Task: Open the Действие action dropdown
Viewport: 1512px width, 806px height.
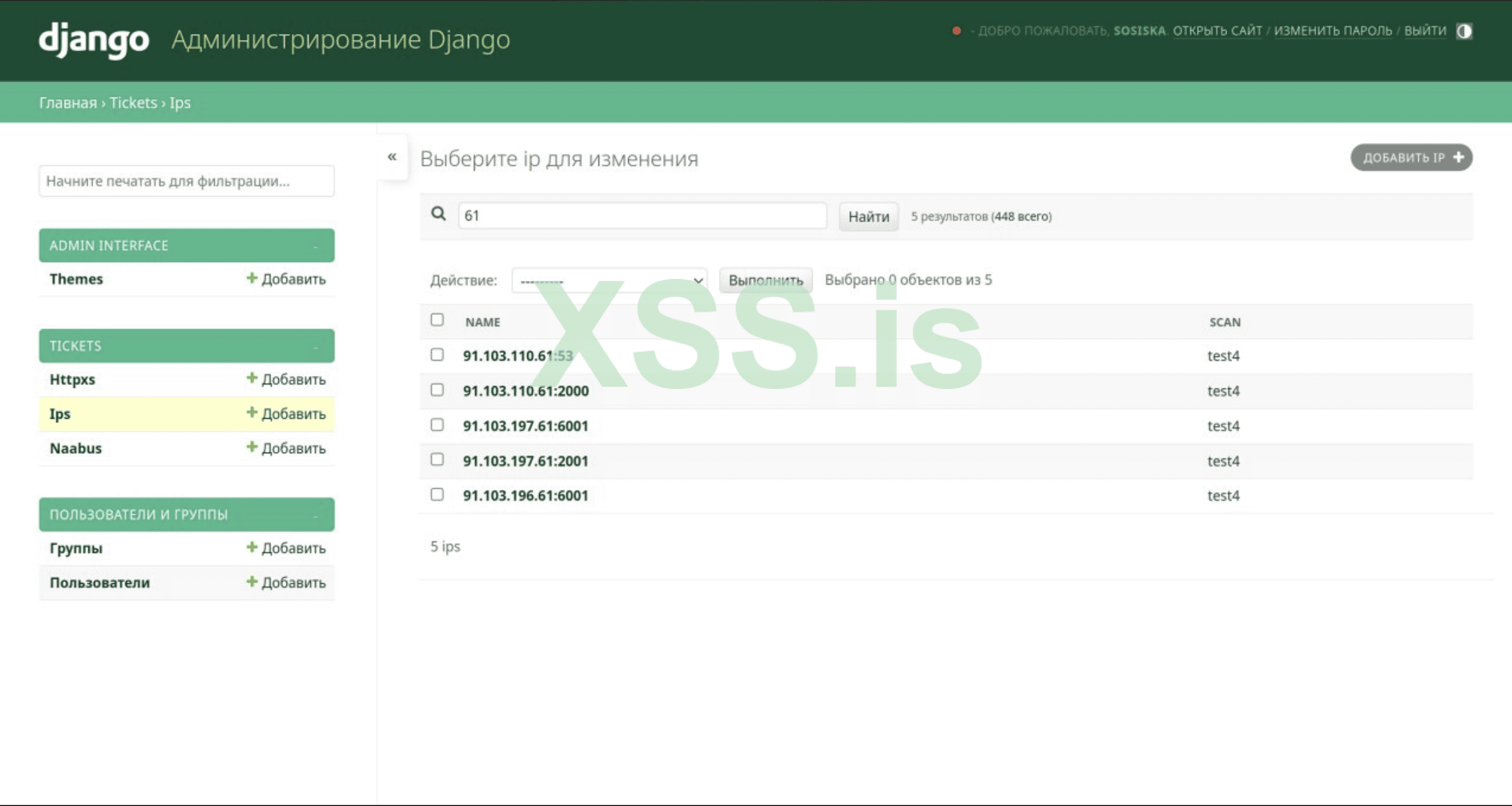Action: point(609,281)
